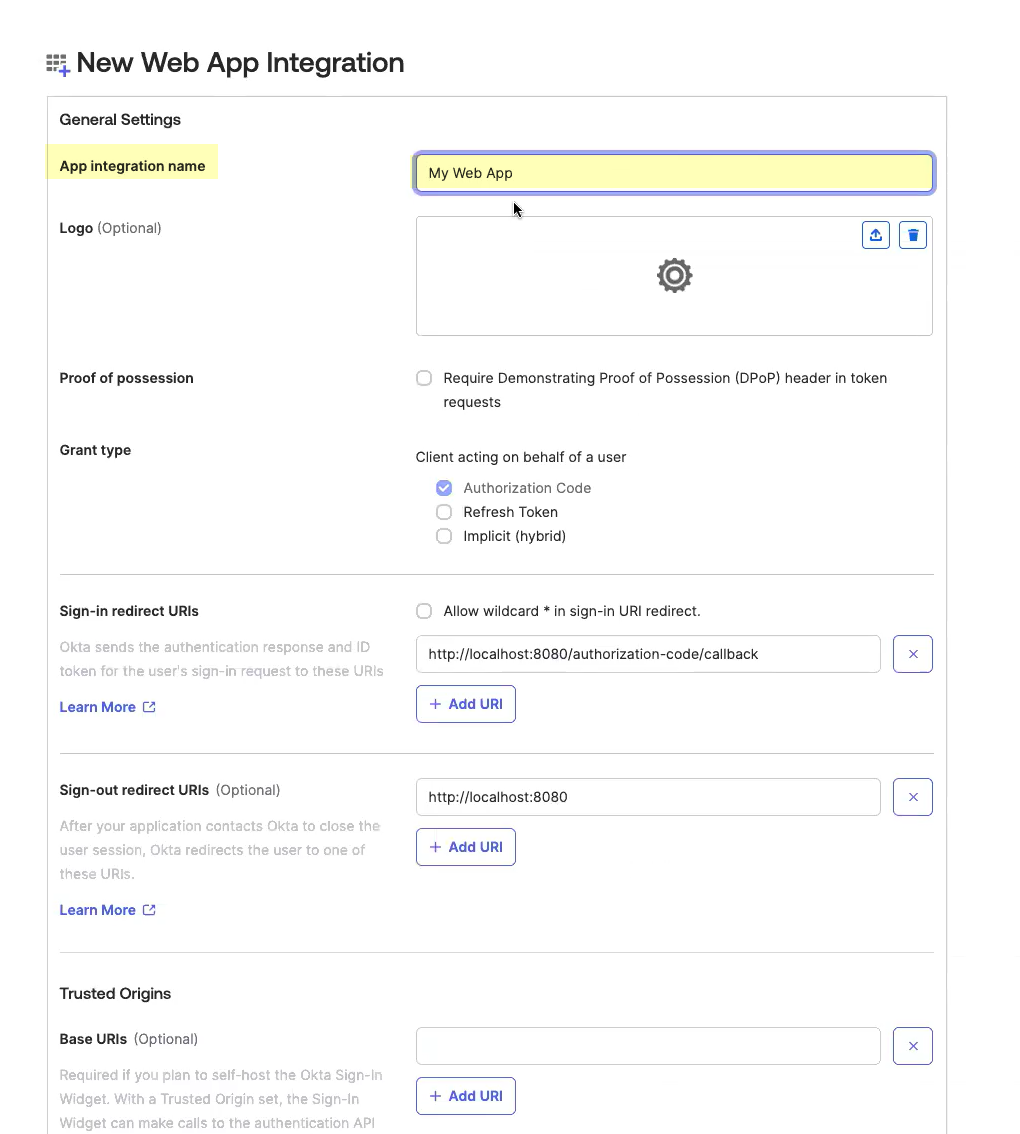Click the trash icon to delete logo
Screen dimensions: 1020x1134
point(913,235)
